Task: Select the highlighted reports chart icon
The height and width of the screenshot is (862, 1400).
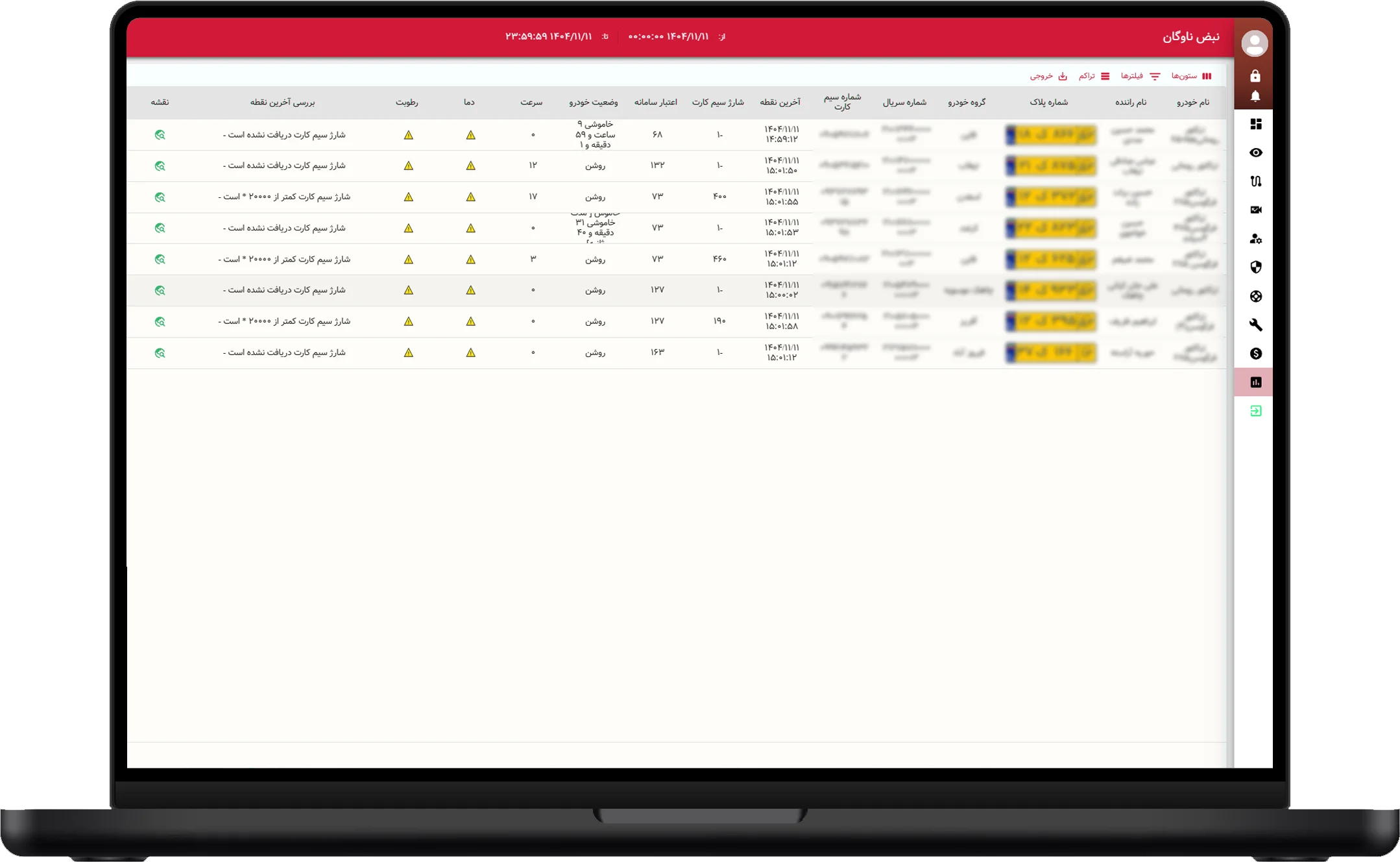Action: 1256,382
